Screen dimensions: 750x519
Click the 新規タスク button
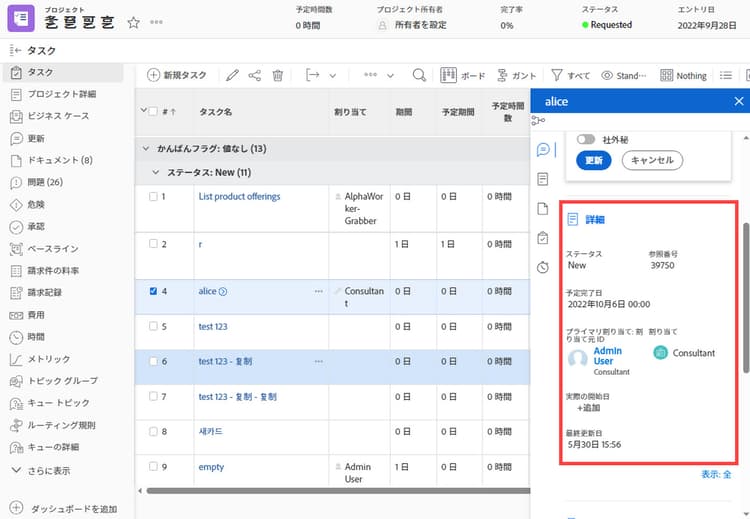[177, 75]
